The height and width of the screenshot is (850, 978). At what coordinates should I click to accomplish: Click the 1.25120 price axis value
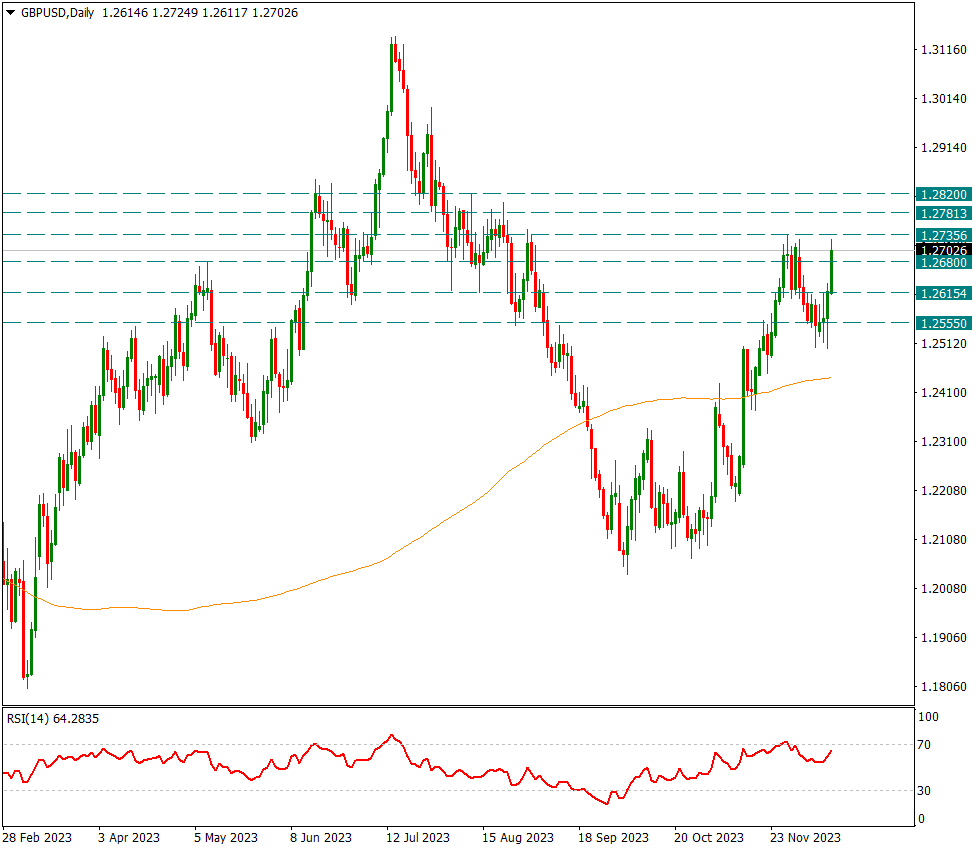pos(944,344)
